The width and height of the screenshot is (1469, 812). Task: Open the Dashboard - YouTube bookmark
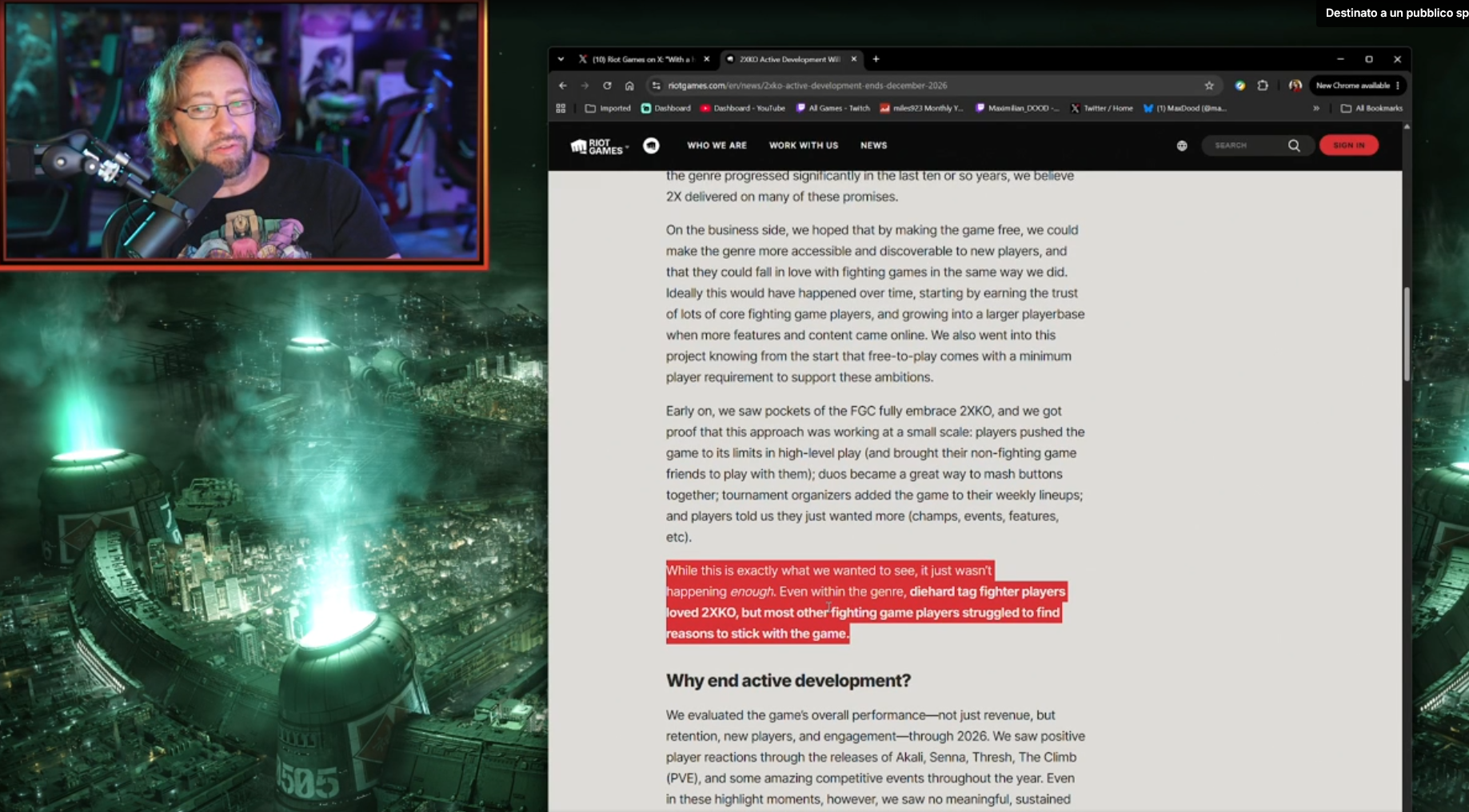(x=743, y=108)
